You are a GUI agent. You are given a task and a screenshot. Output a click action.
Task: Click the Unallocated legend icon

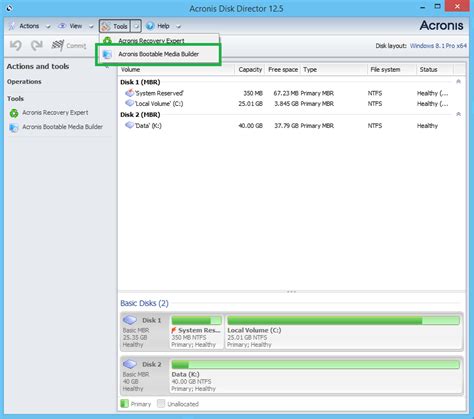click(161, 404)
